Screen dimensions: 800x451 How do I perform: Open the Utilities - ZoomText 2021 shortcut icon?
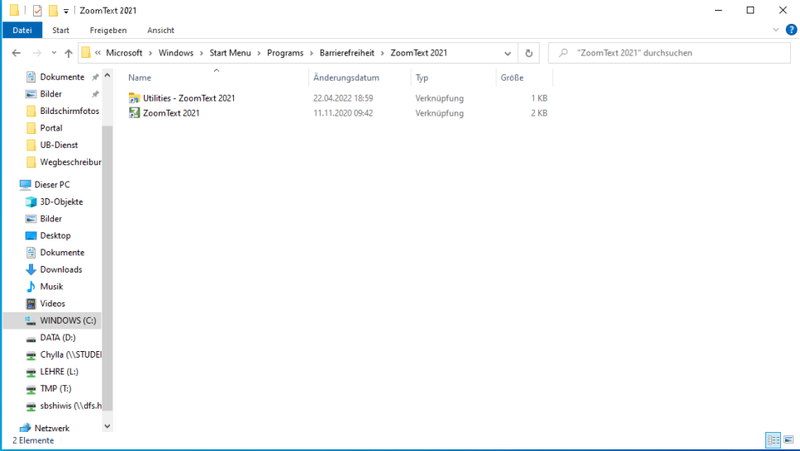(134, 98)
